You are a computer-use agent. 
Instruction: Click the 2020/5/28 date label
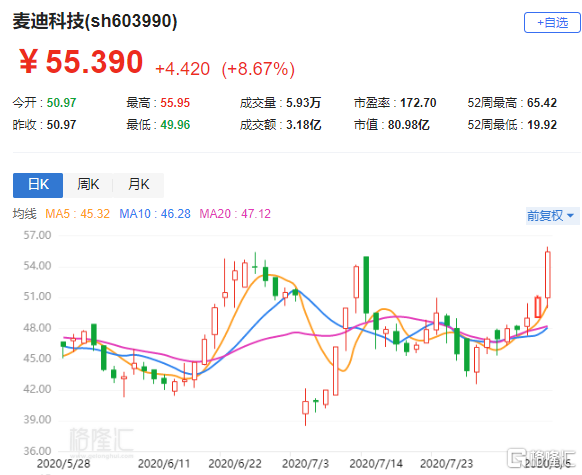pyautogui.click(x=63, y=464)
